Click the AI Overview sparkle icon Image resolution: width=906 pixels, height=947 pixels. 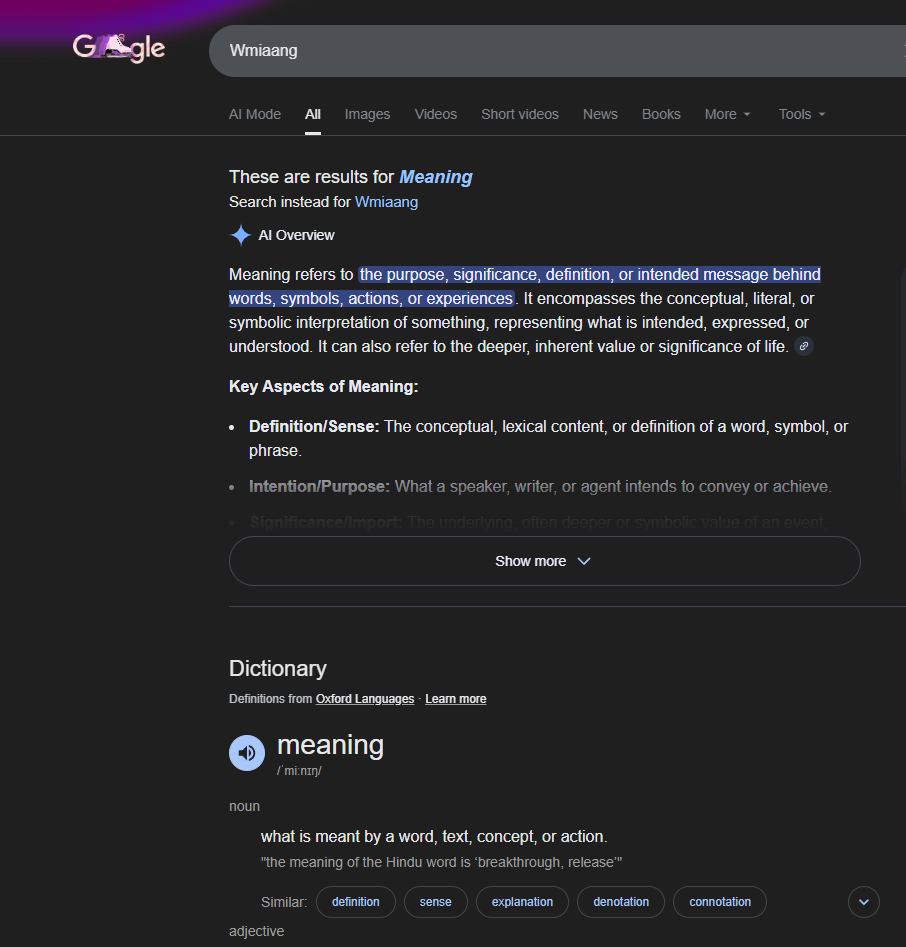241,235
